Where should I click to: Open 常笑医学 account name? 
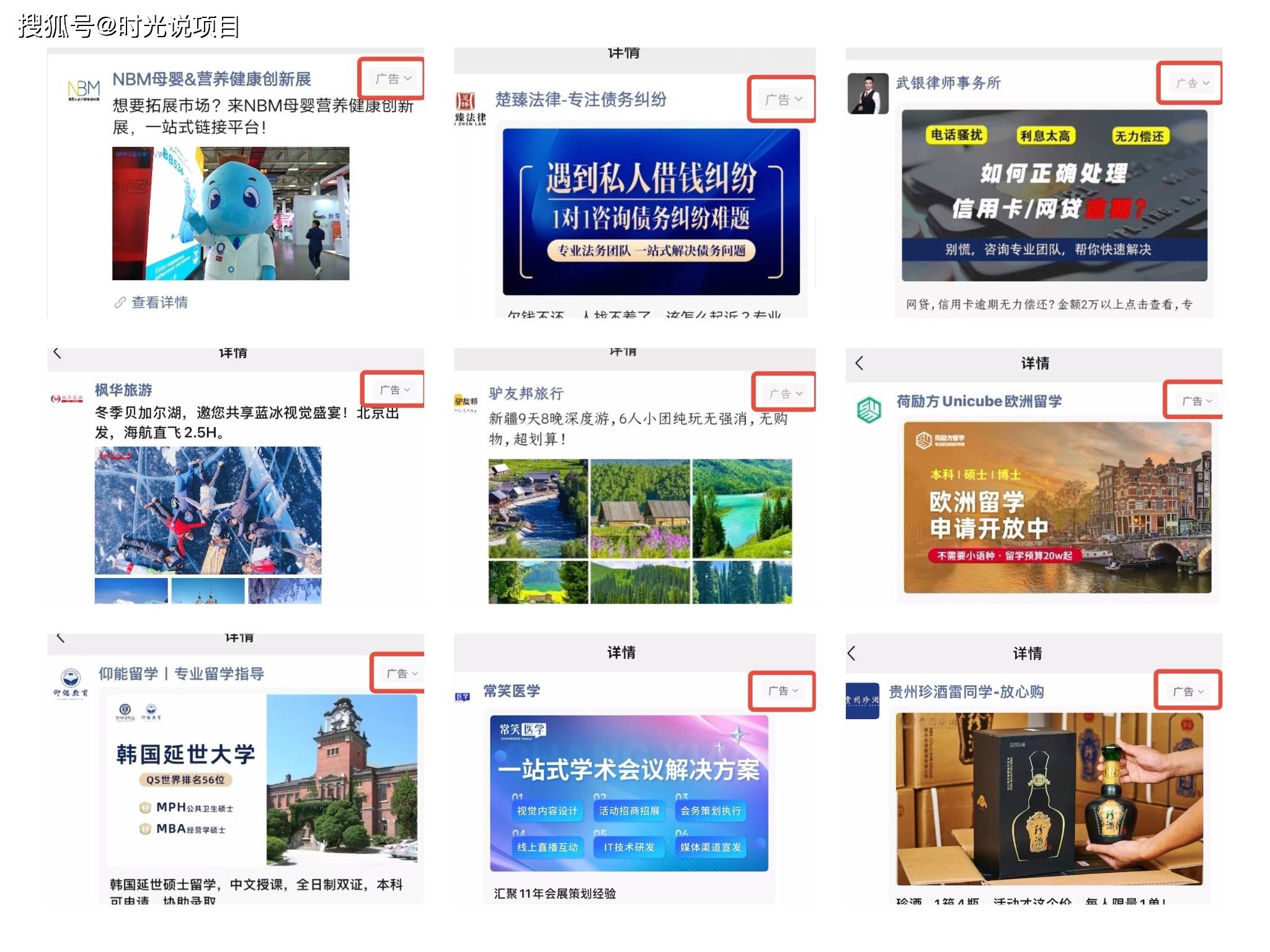512,690
